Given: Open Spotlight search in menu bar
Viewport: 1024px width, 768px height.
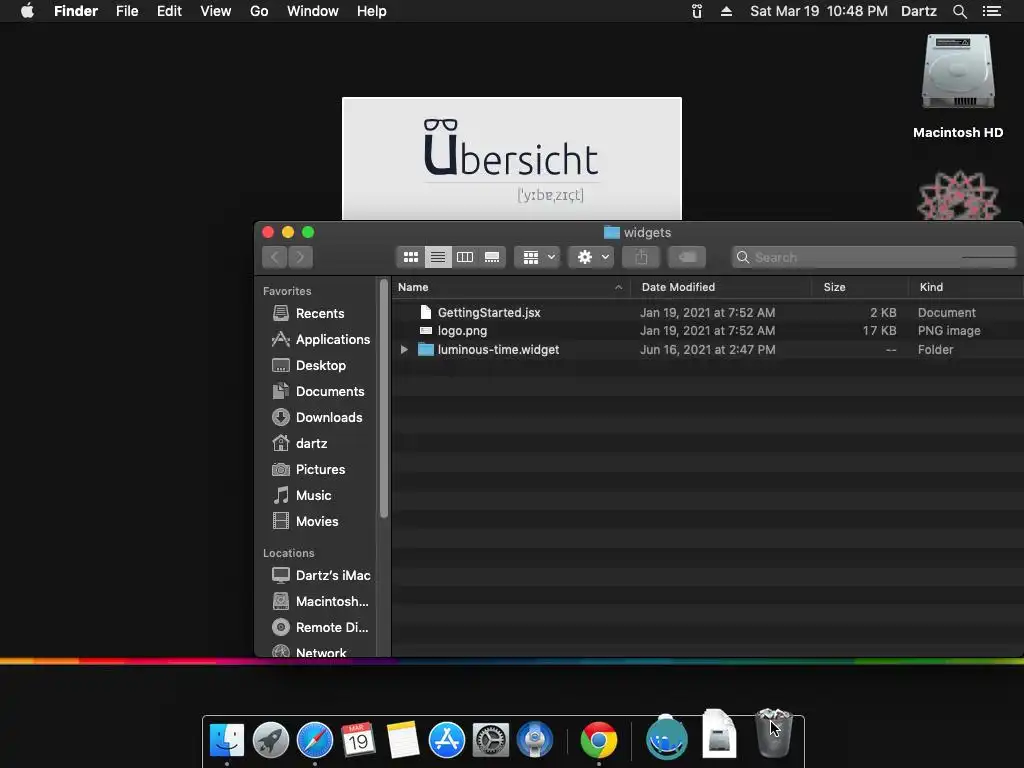Looking at the screenshot, I should [960, 11].
